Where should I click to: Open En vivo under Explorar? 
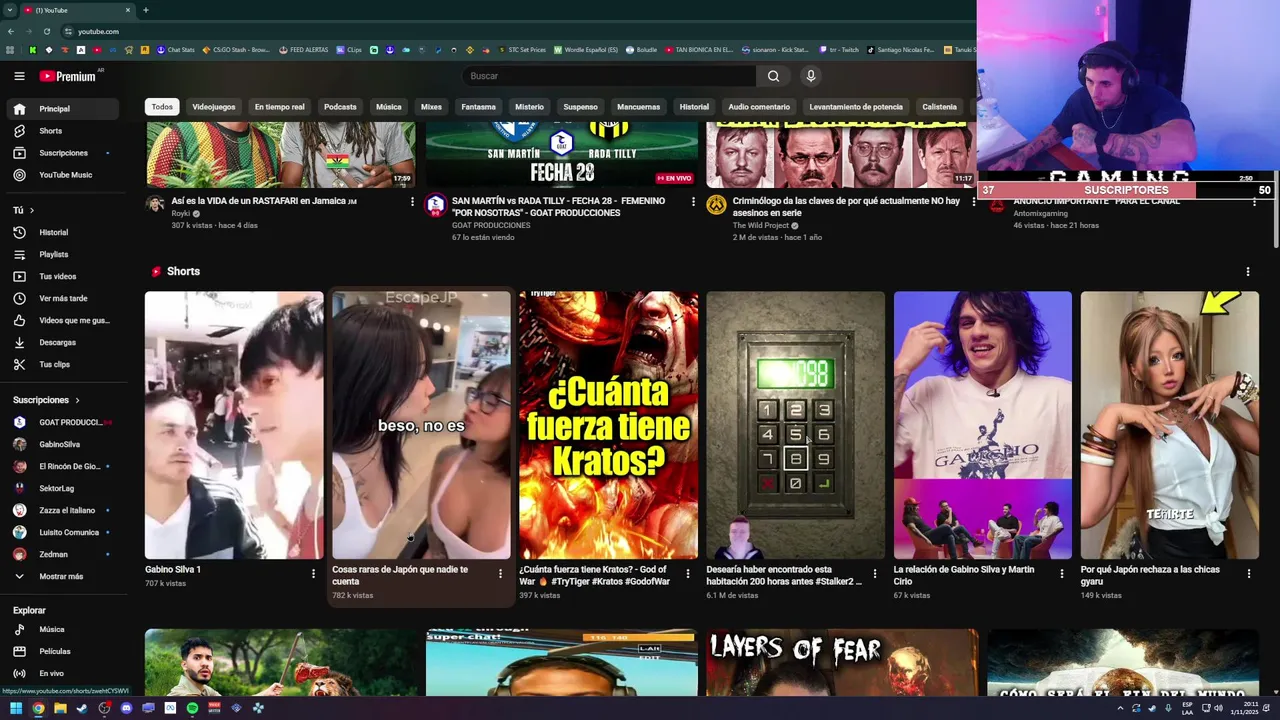(64, 673)
